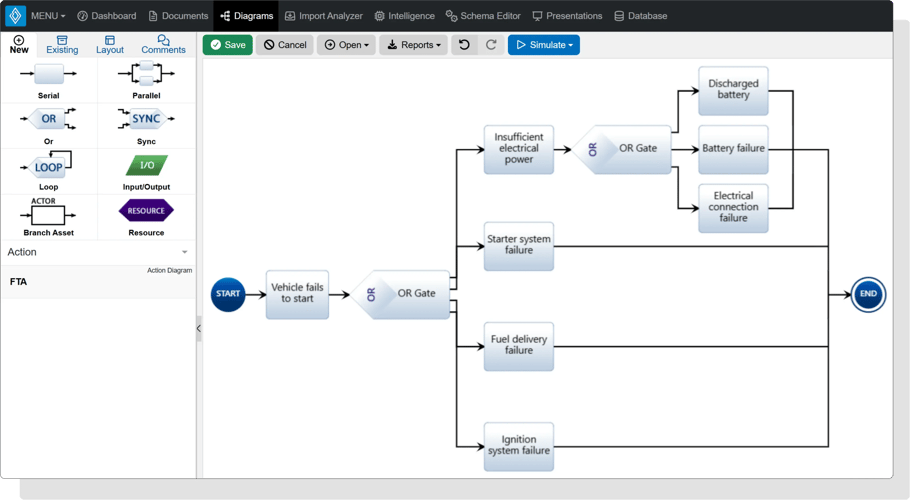Select the START node
Screen dimensions: 910x500
click(x=228, y=294)
